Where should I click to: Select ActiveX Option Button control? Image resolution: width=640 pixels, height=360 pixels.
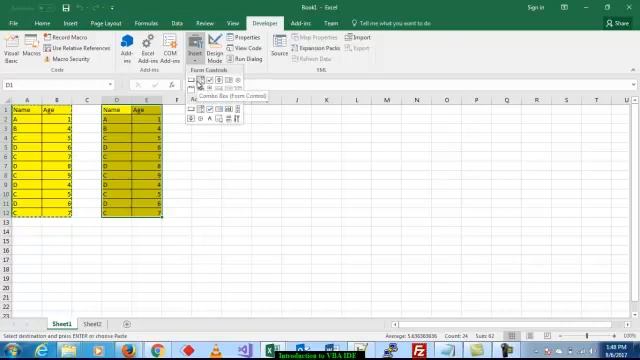[x=200, y=118]
